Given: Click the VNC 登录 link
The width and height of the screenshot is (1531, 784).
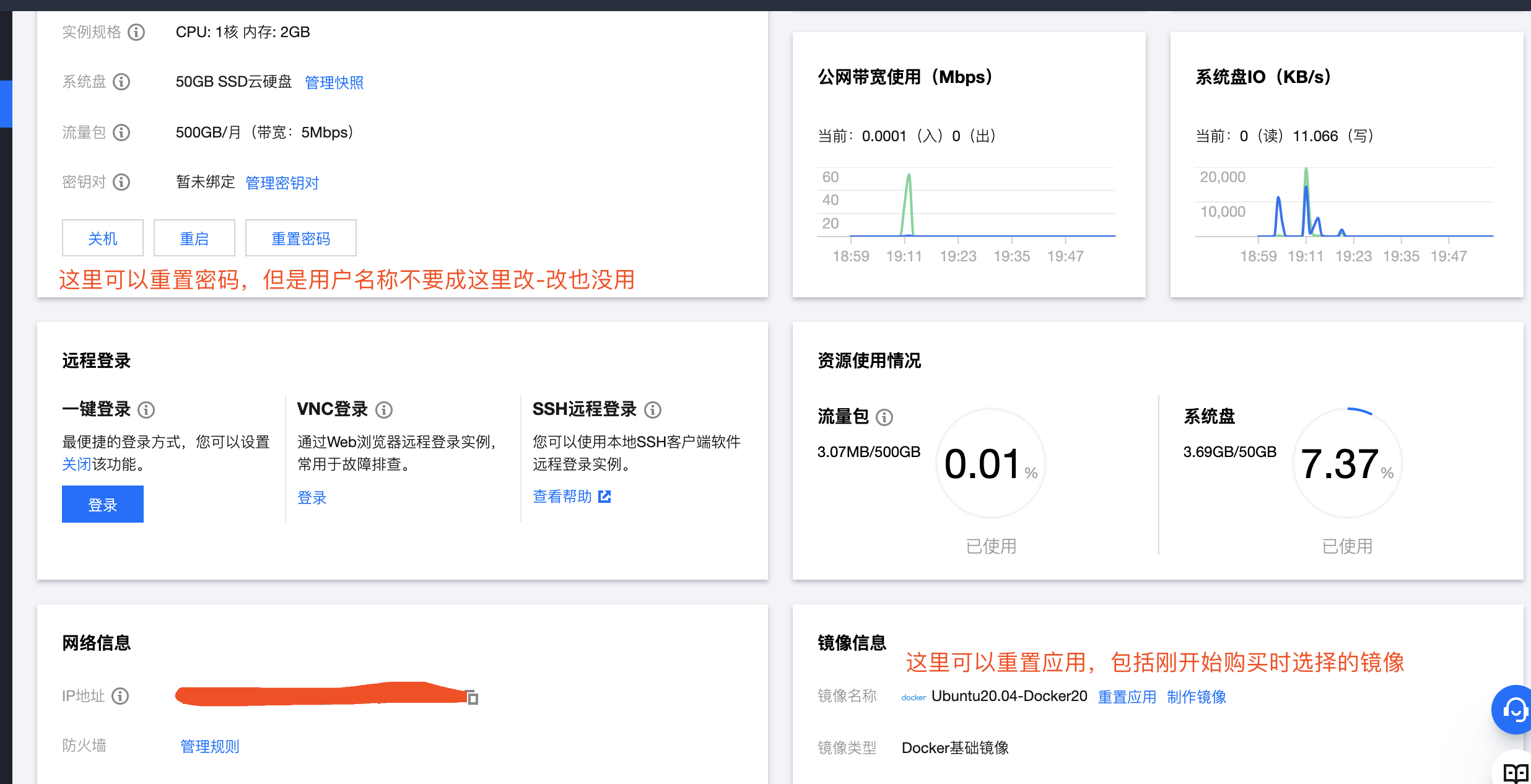Looking at the screenshot, I should [312, 497].
